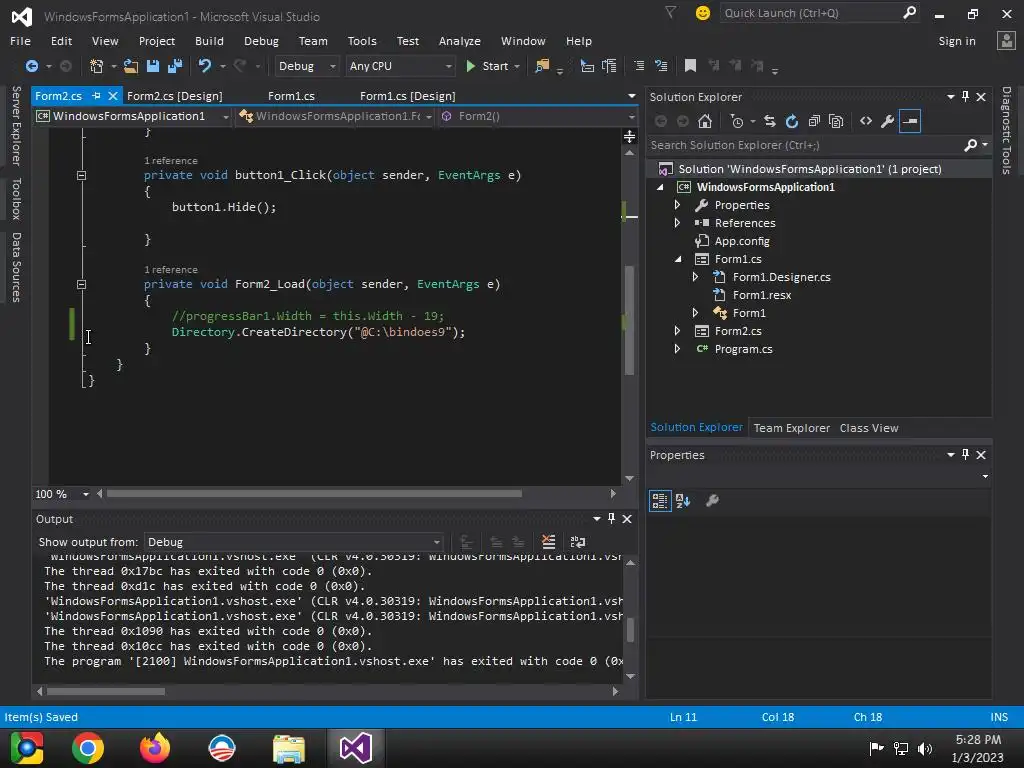Collapse the Form2_Load method outline
The image size is (1024, 768).
coord(81,284)
